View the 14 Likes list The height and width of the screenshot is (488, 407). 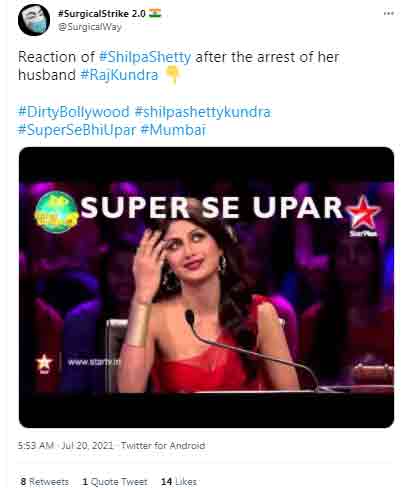(179, 482)
